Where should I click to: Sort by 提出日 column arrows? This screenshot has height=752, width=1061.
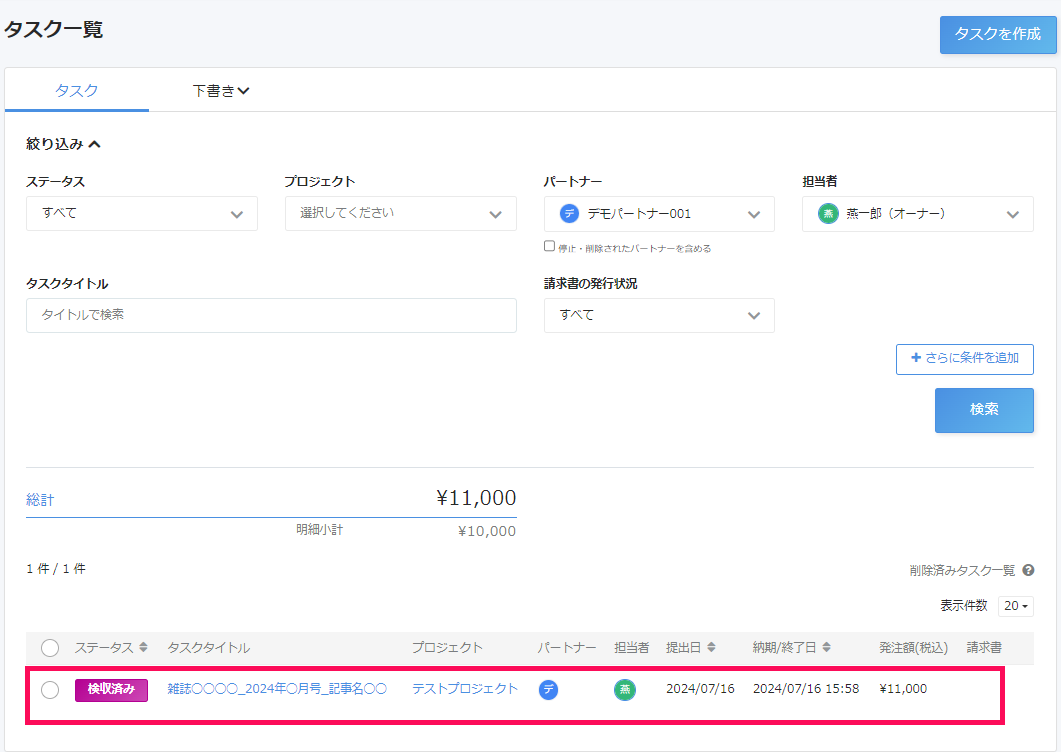tap(711, 648)
